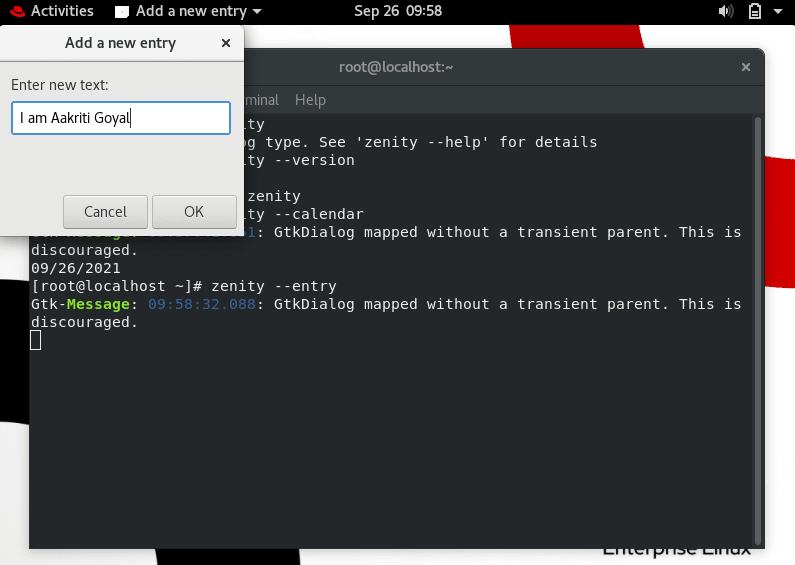Click the app icon beside 'Add a new entry'
The height and width of the screenshot is (565, 795).
point(122,12)
